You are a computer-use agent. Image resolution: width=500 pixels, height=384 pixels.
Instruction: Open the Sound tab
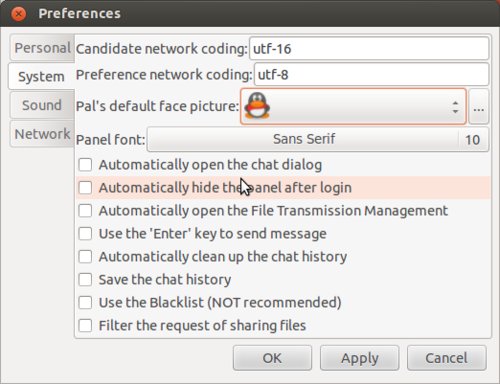click(x=42, y=105)
